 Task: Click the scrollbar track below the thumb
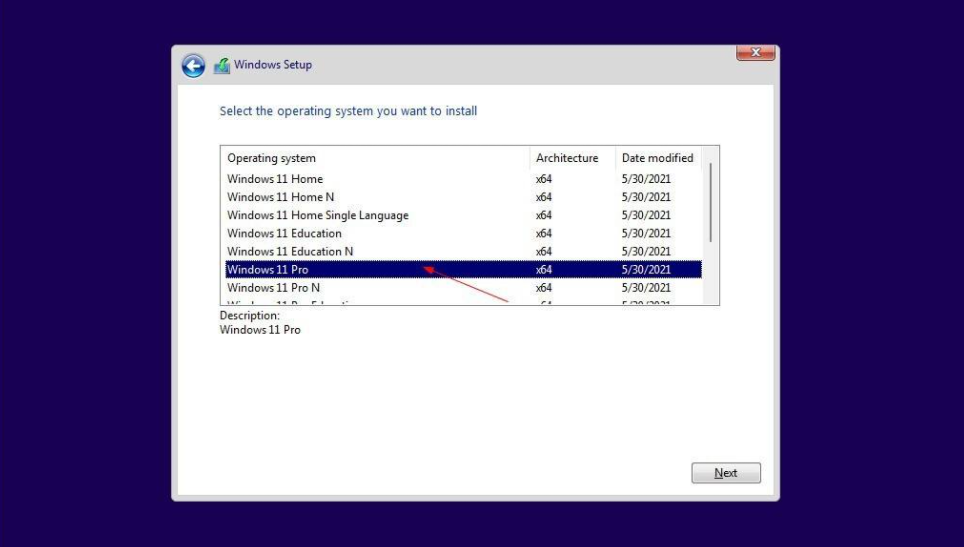(x=711, y=275)
